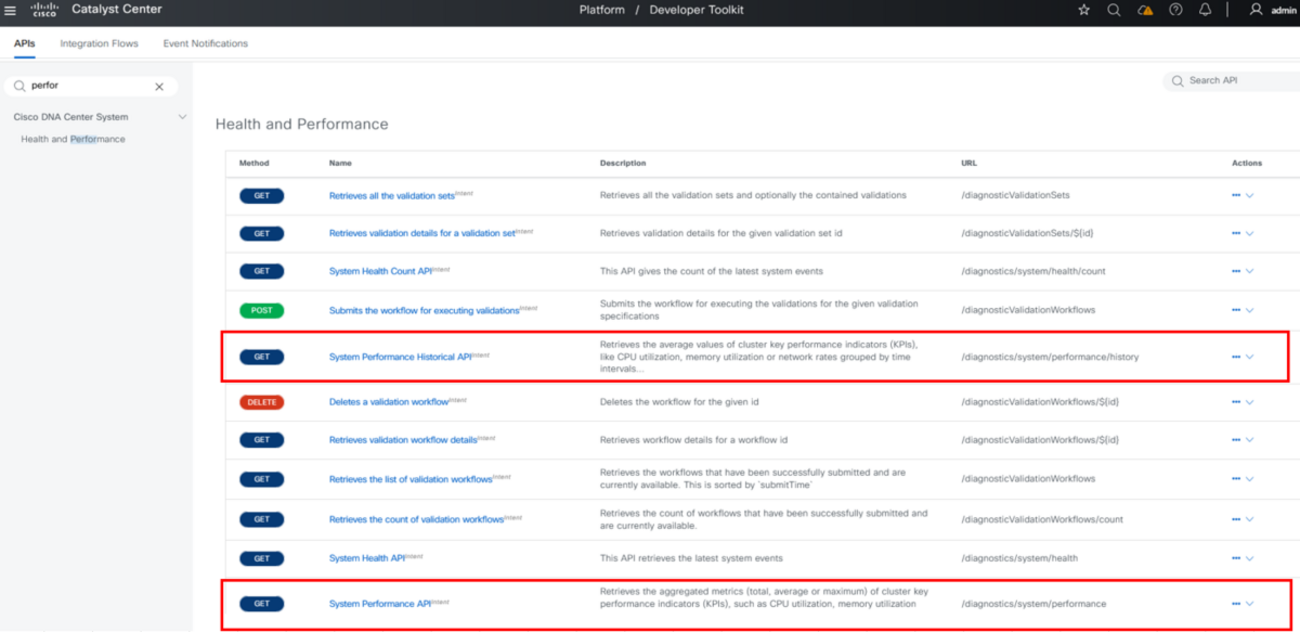Collapse the Cisco DNA Center System group
The image size is (1300, 632).
[182, 117]
